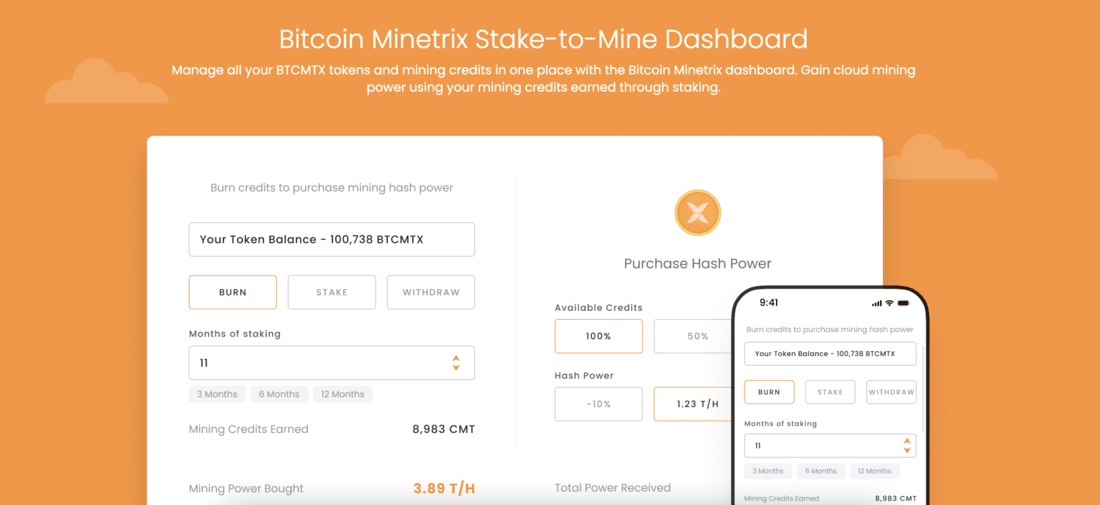Click the down arrow on the desktop months stepper
The width and height of the screenshot is (1100, 505).
[456, 368]
